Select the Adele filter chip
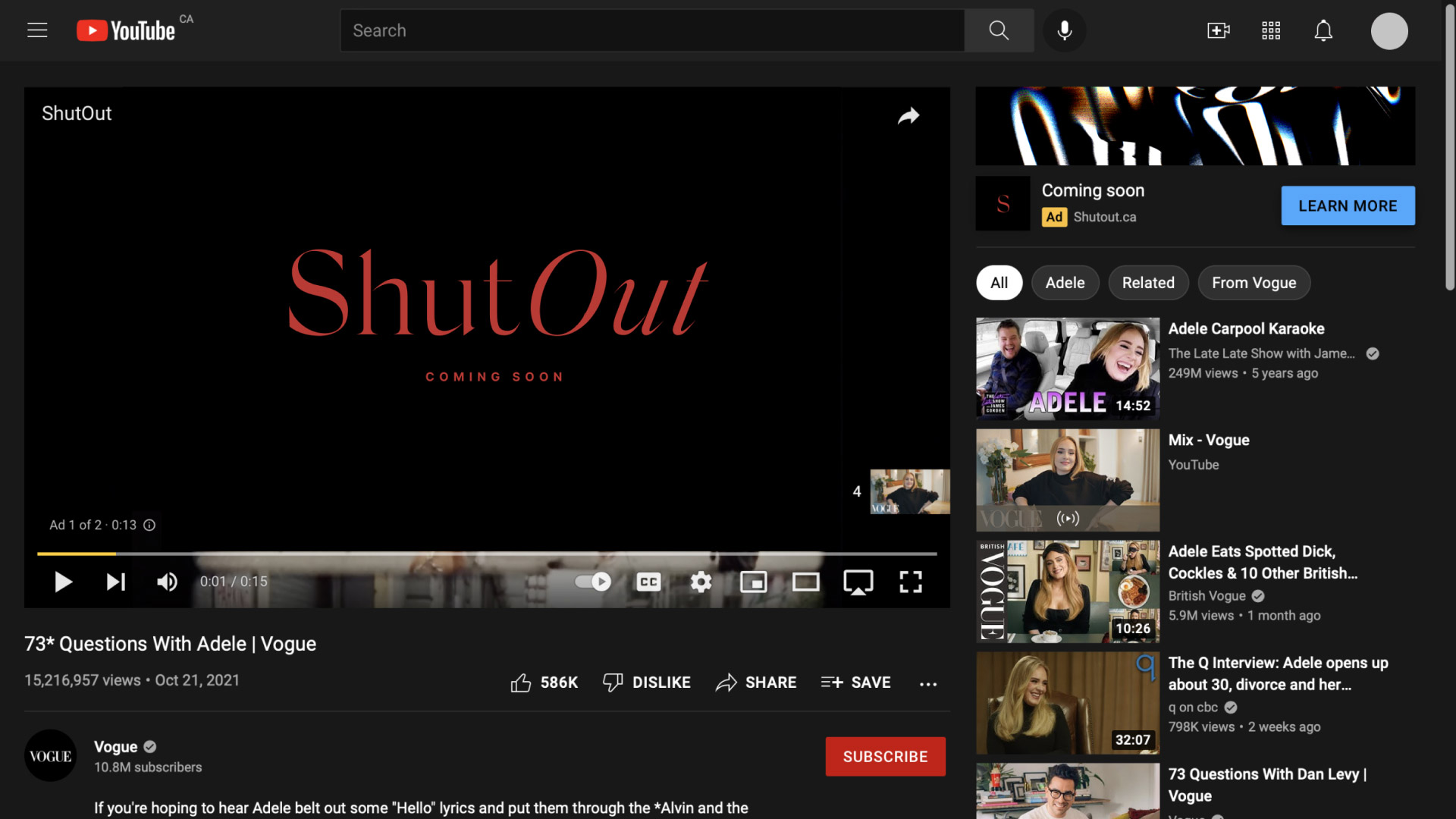This screenshot has width=1456, height=819. click(1065, 283)
